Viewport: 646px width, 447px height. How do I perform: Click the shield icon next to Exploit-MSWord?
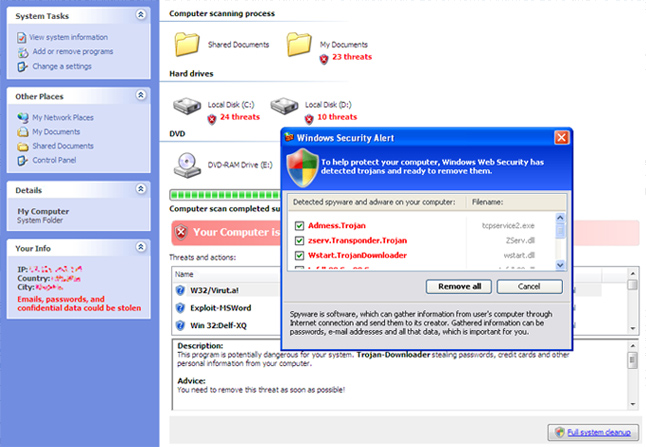180,308
